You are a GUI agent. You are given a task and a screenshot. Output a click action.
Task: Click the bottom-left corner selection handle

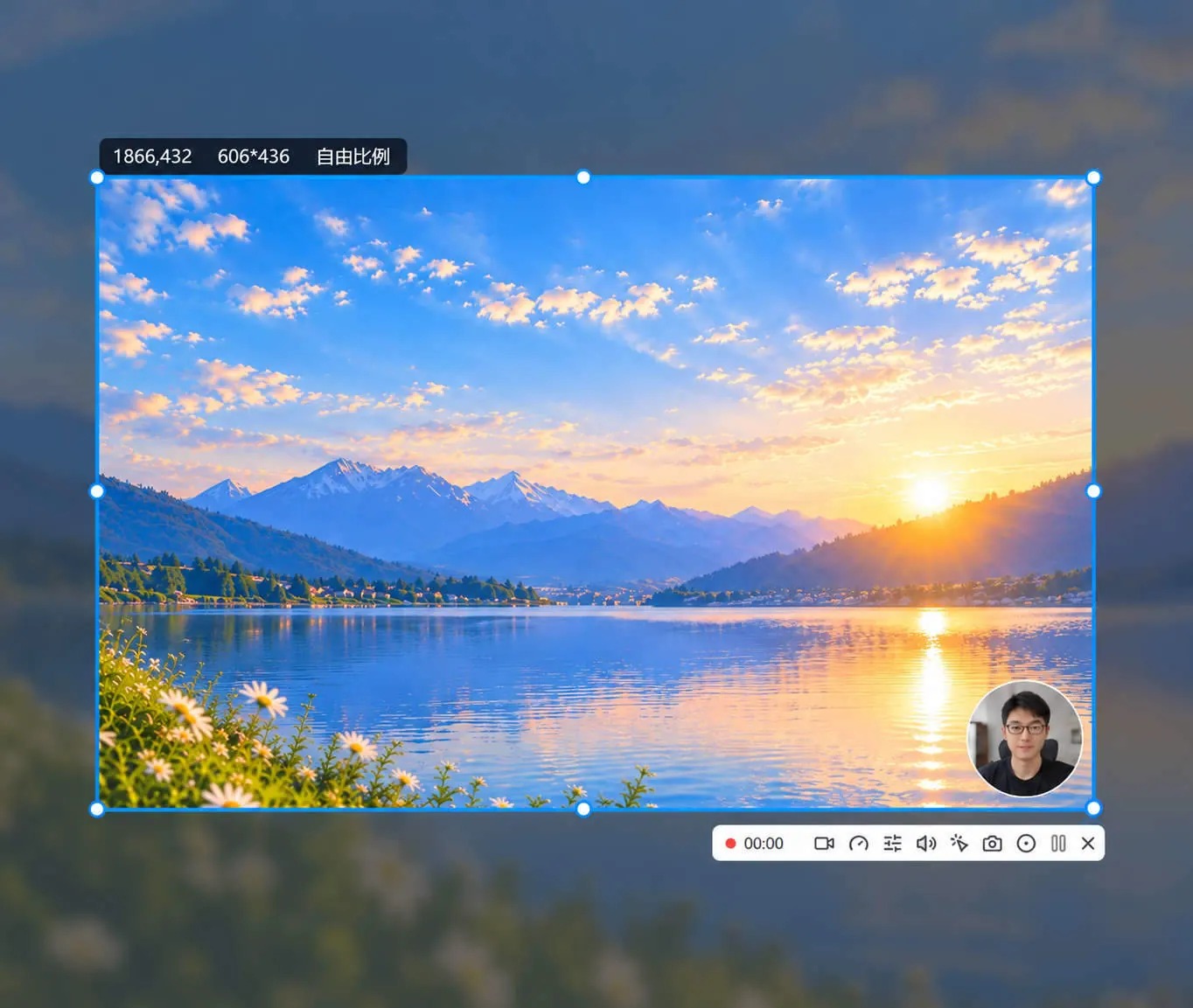[x=97, y=809]
